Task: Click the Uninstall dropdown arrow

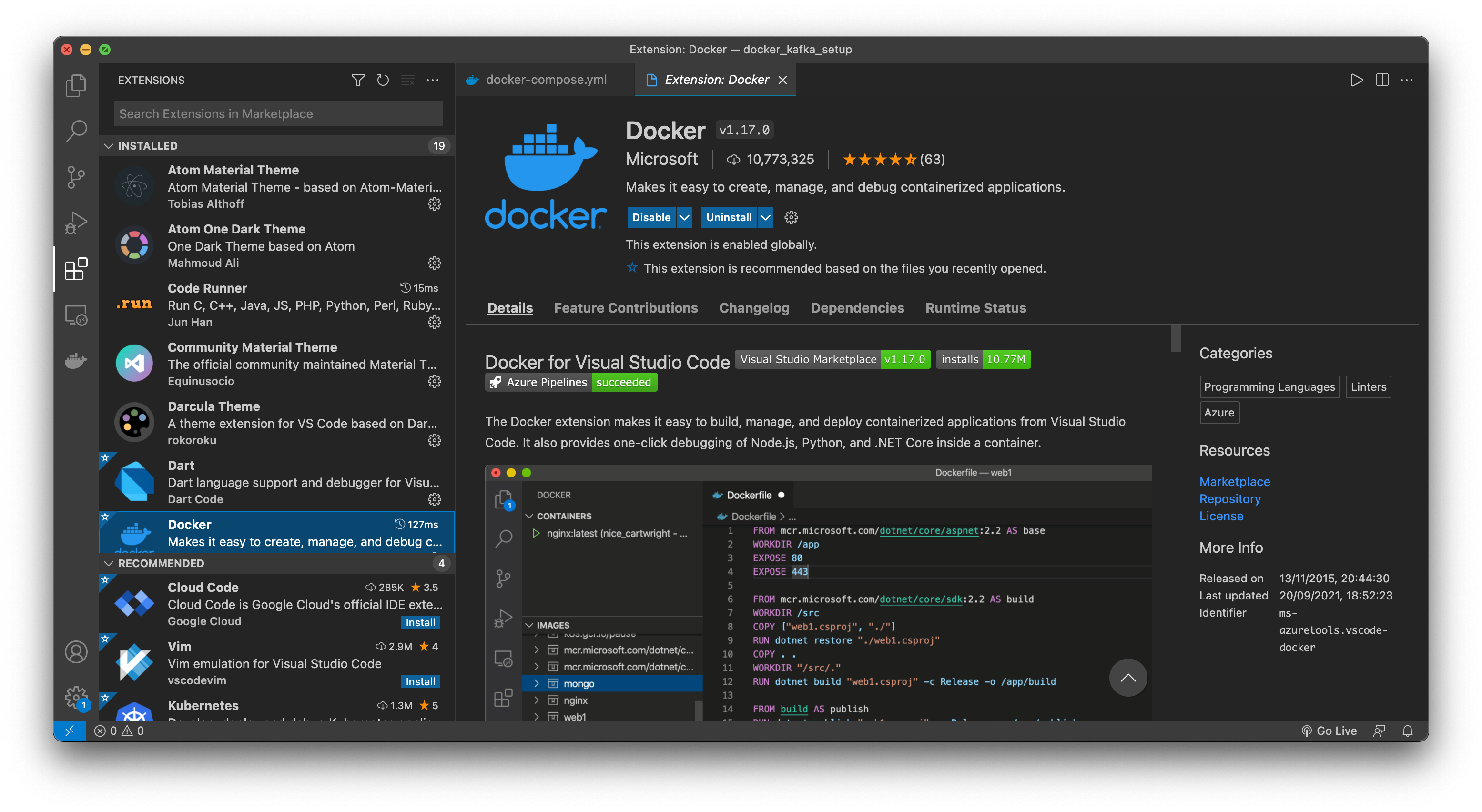Action: click(x=766, y=217)
